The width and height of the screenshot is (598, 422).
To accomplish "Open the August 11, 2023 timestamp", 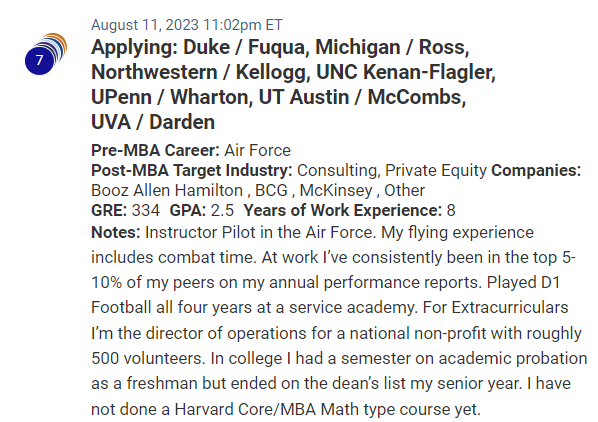I will click(186, 25).
